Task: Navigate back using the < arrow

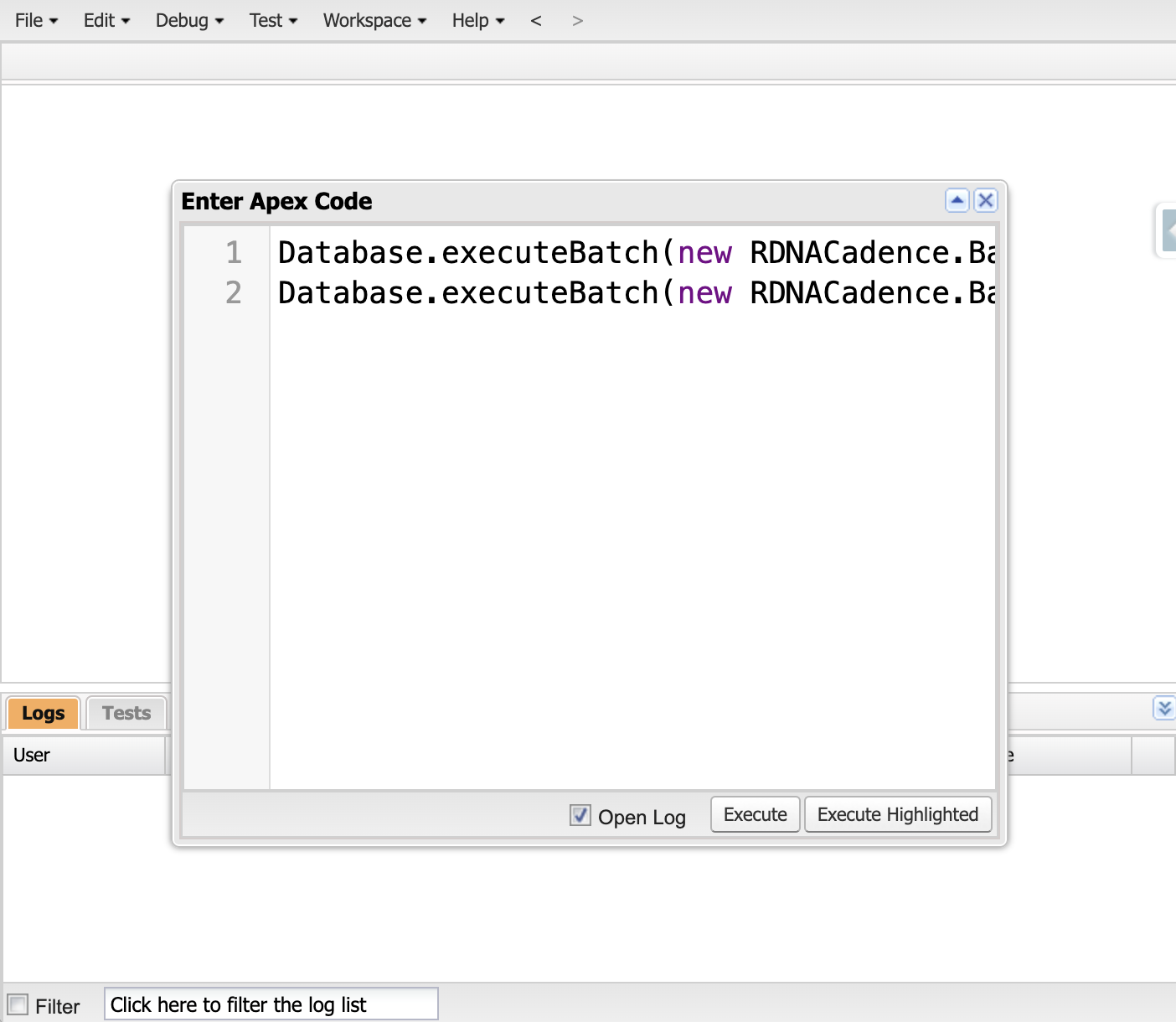Action: [536, 20]
